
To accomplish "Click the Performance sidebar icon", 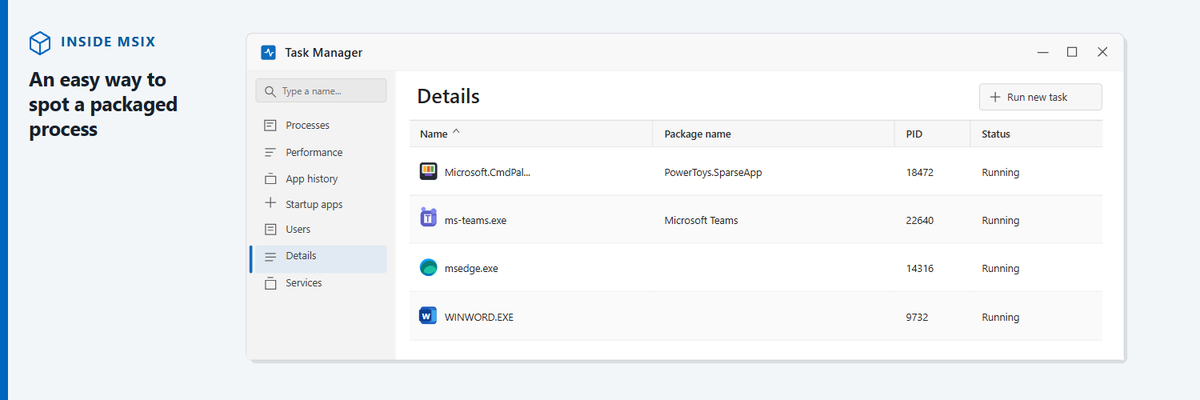I will tap(270, 152).
